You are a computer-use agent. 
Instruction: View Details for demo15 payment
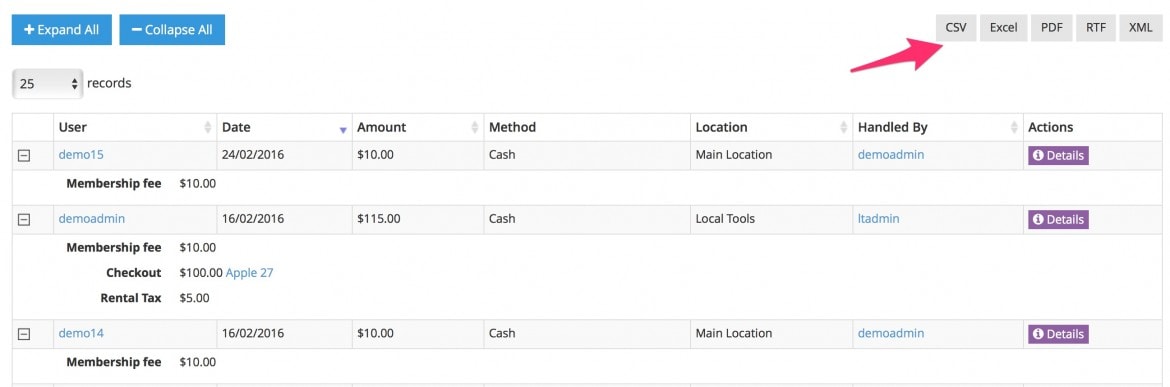1058,156
